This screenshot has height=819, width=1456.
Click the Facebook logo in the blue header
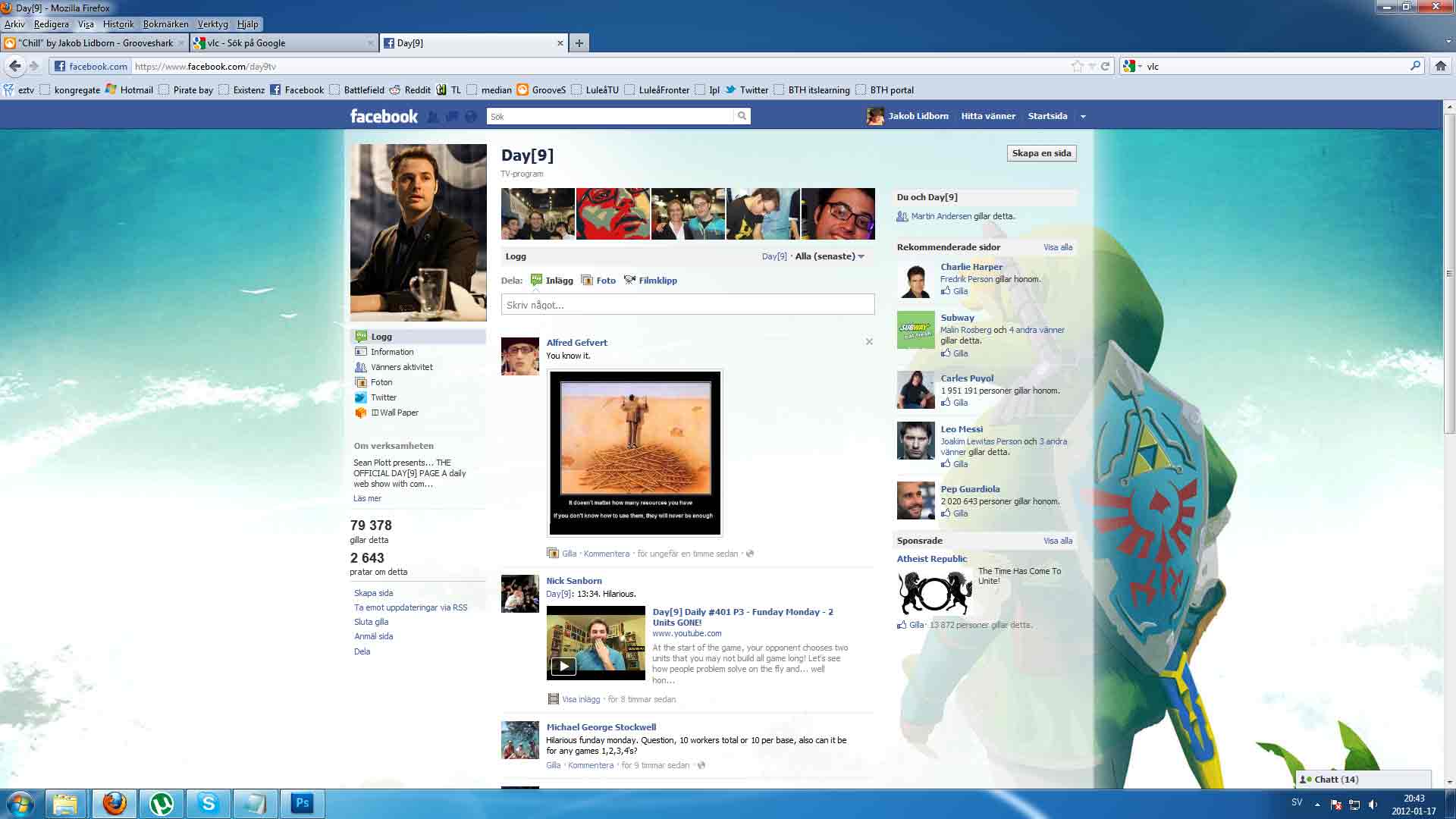coord(384,116)
